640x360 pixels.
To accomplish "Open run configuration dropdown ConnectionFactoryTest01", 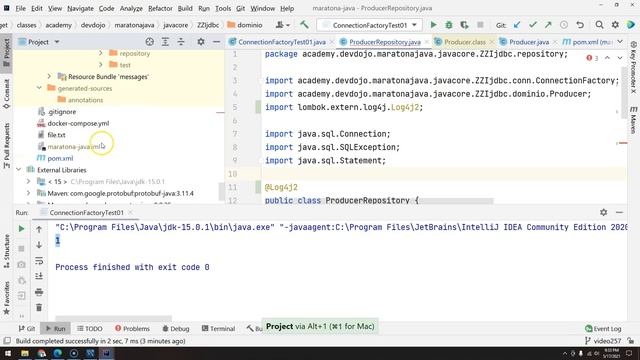I will (369, 25).
